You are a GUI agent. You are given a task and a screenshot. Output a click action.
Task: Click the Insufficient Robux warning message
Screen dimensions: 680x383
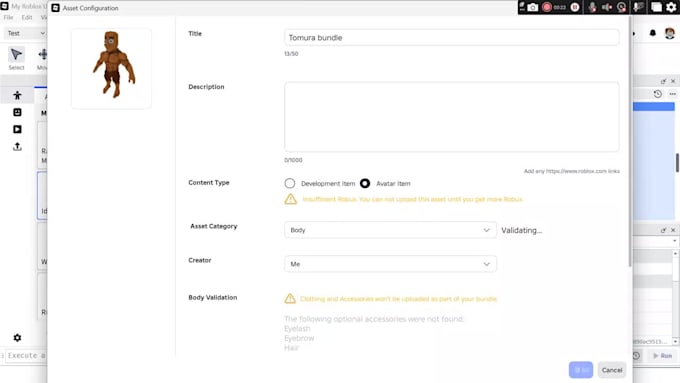(413, 199)
